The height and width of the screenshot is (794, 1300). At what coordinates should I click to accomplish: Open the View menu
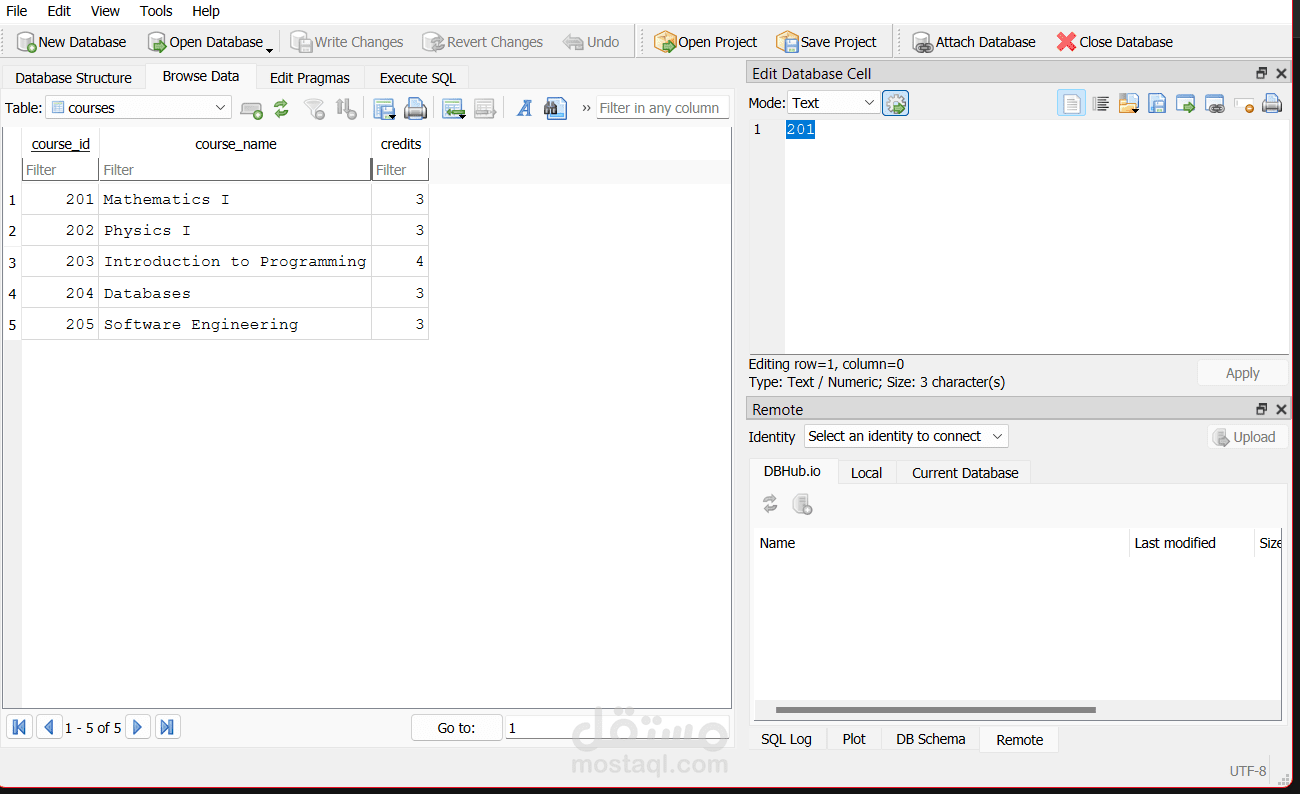click(105, 11)
